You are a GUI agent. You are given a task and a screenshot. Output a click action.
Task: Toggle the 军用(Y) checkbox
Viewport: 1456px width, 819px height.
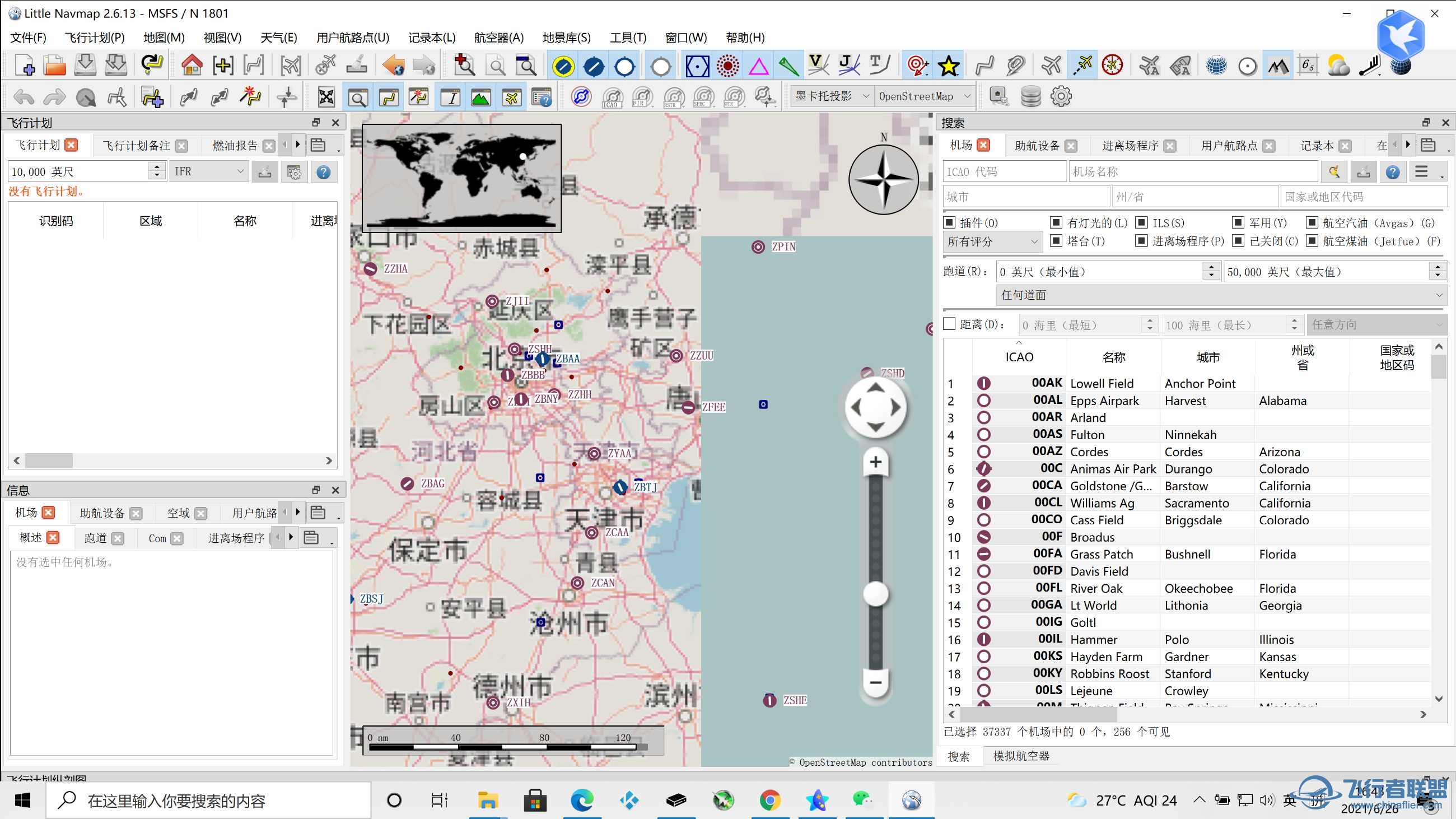tap(1238, 222)
